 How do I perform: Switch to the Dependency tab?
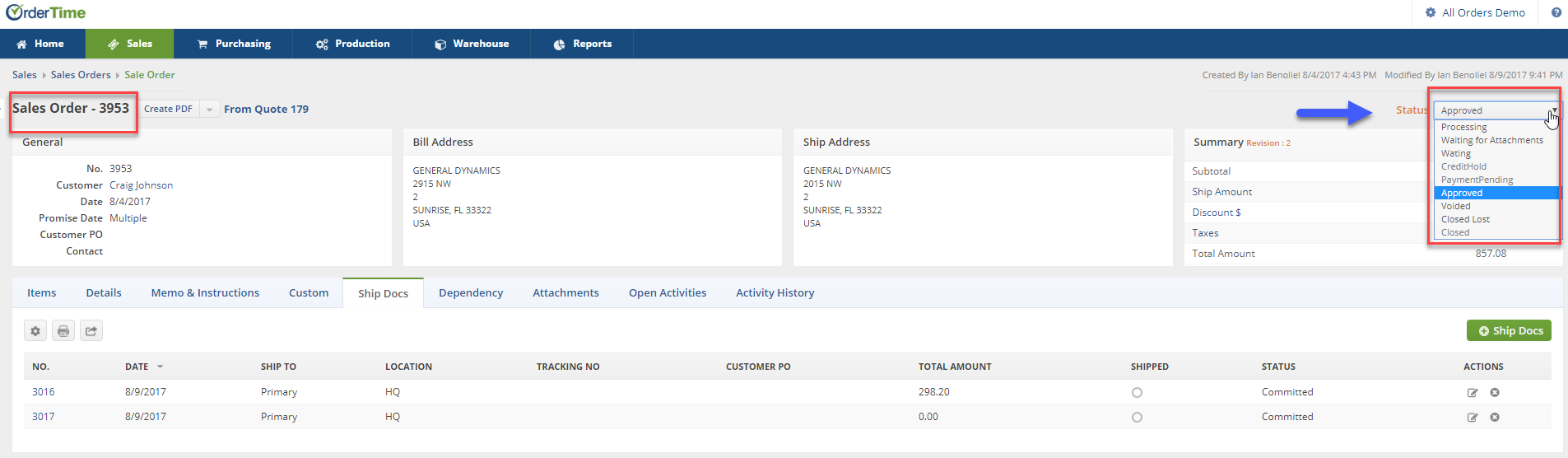[x=471, y=292]
